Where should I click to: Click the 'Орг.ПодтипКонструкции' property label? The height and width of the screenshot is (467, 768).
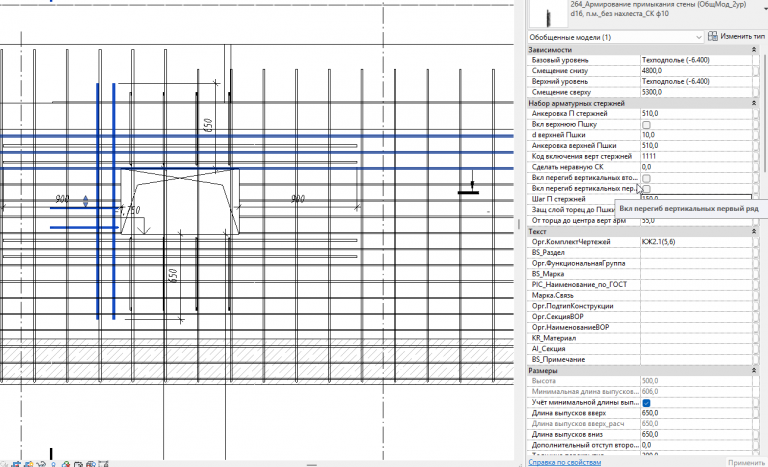[573, 306]
